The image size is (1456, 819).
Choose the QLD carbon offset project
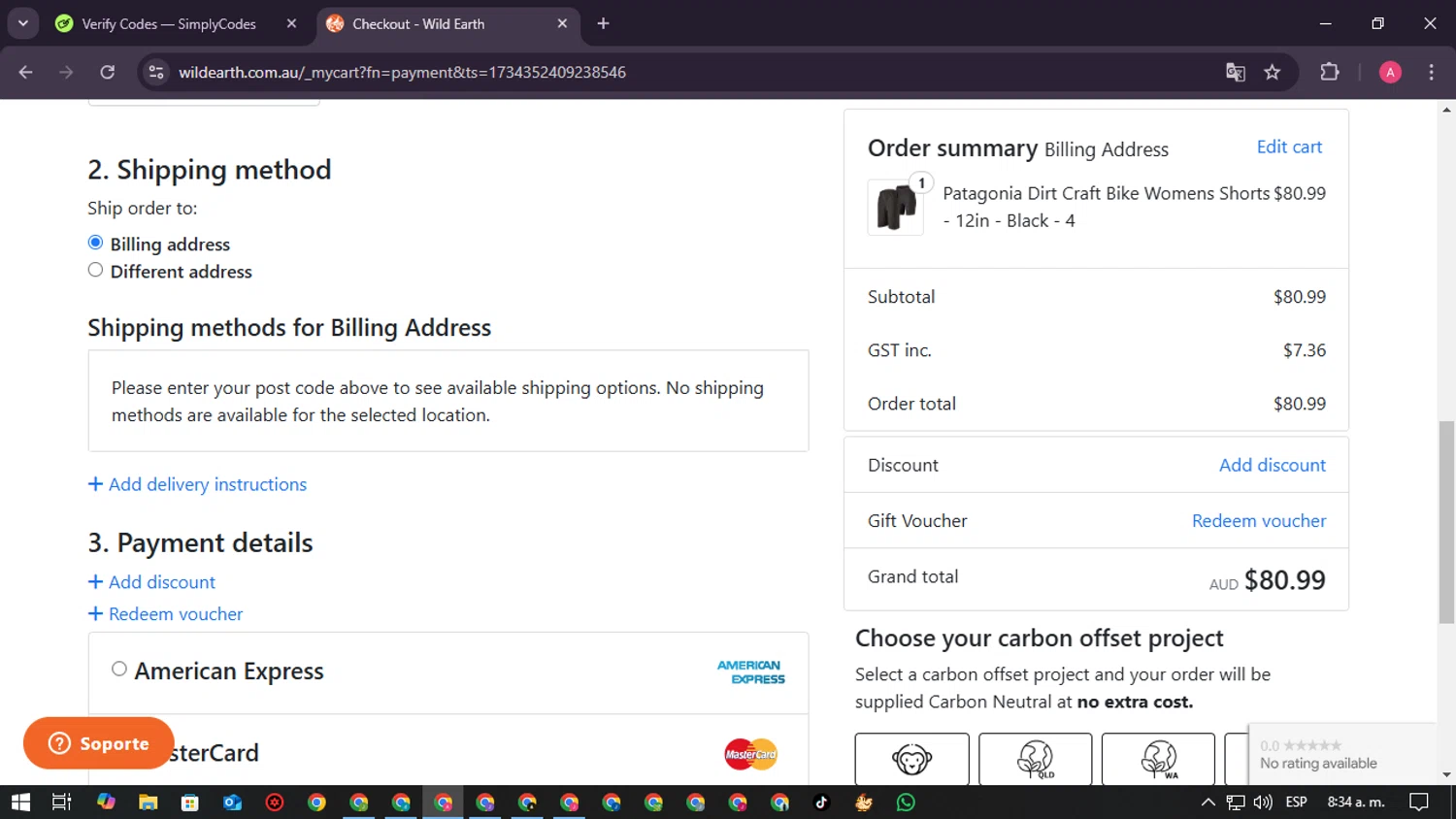pyautogui.click(x=1035, y=759)
